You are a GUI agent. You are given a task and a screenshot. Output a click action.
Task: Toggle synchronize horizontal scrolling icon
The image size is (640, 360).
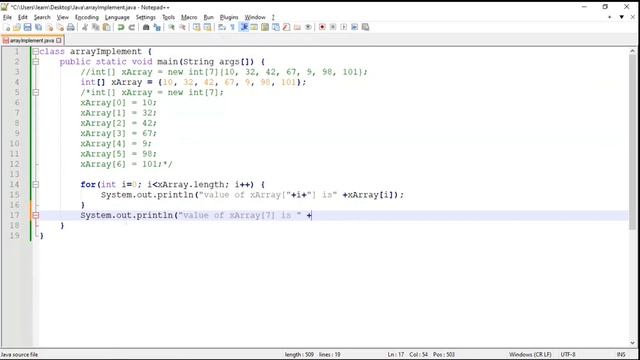coord(207,27)
